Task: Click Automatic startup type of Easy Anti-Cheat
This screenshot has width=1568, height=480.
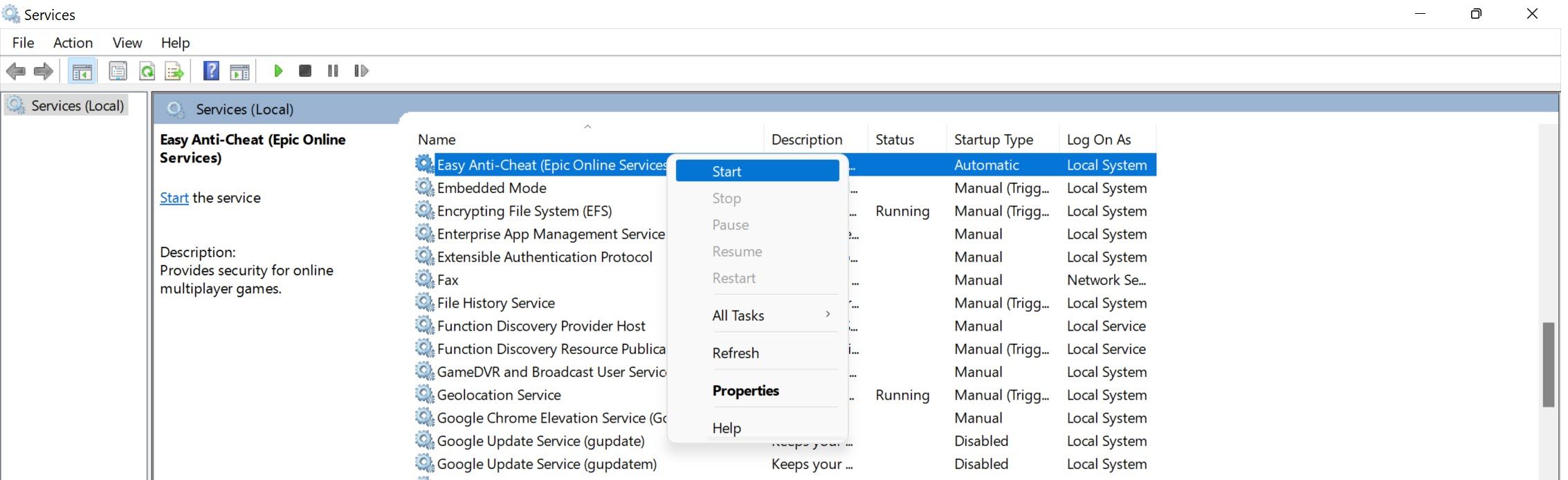Action: pyautogui.click(x=986, y=165)
